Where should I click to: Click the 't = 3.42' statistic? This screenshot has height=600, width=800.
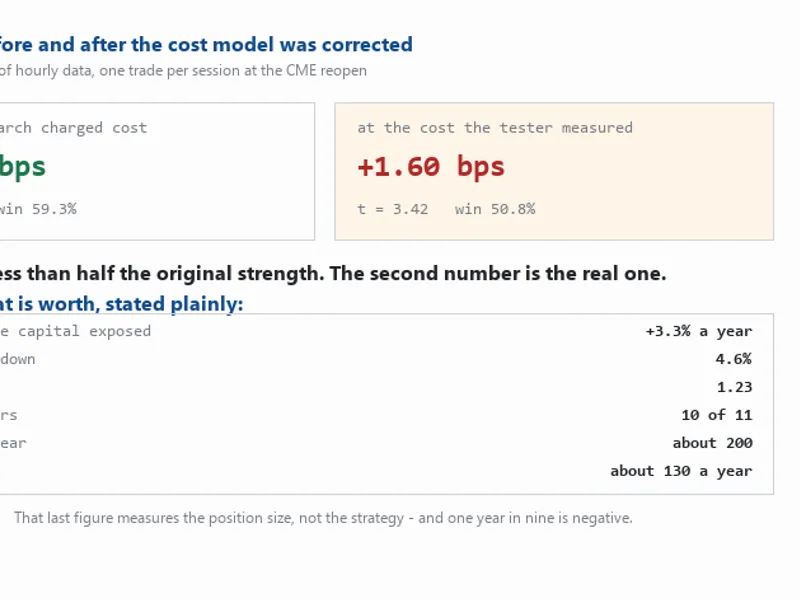(x=393, y=209)
